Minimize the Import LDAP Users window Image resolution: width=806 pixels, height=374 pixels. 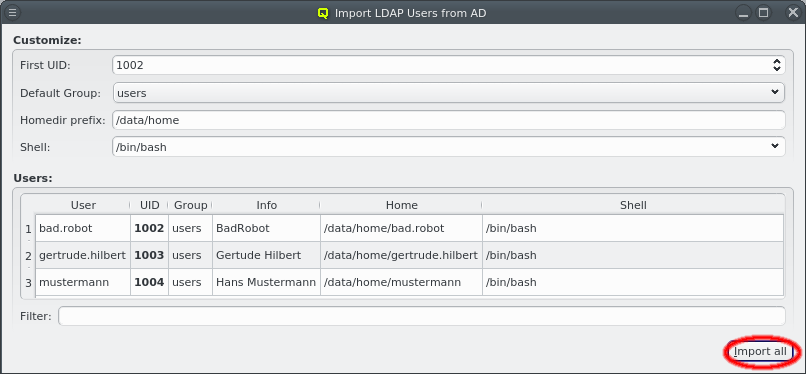[x=743, y=12]
